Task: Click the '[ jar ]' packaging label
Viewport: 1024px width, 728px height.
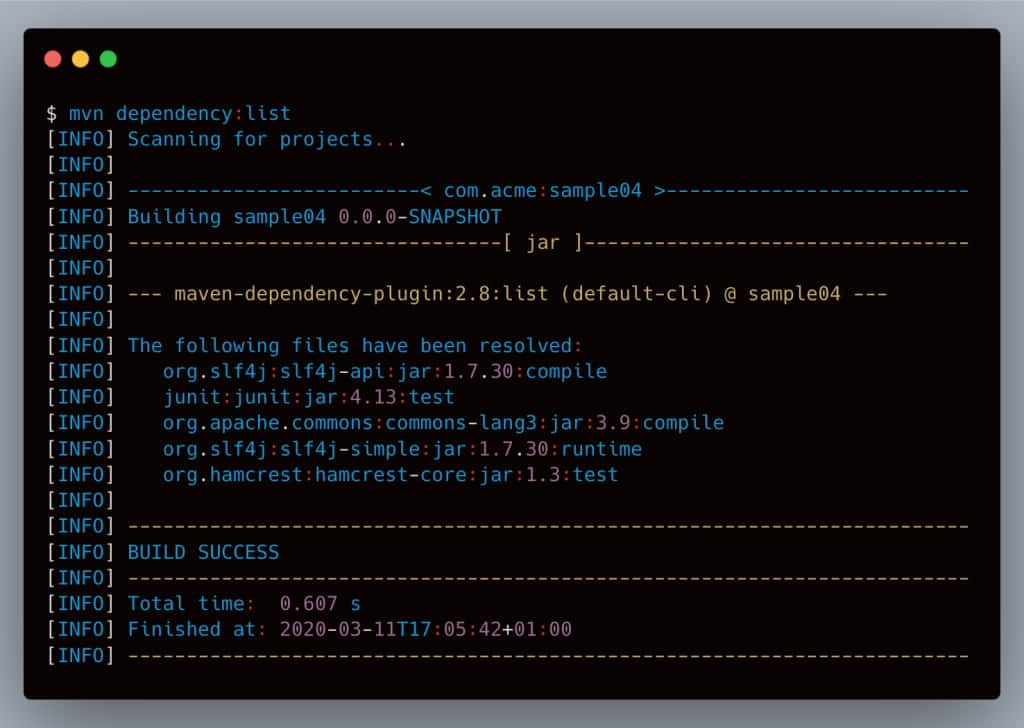Action: click(542, 242)
